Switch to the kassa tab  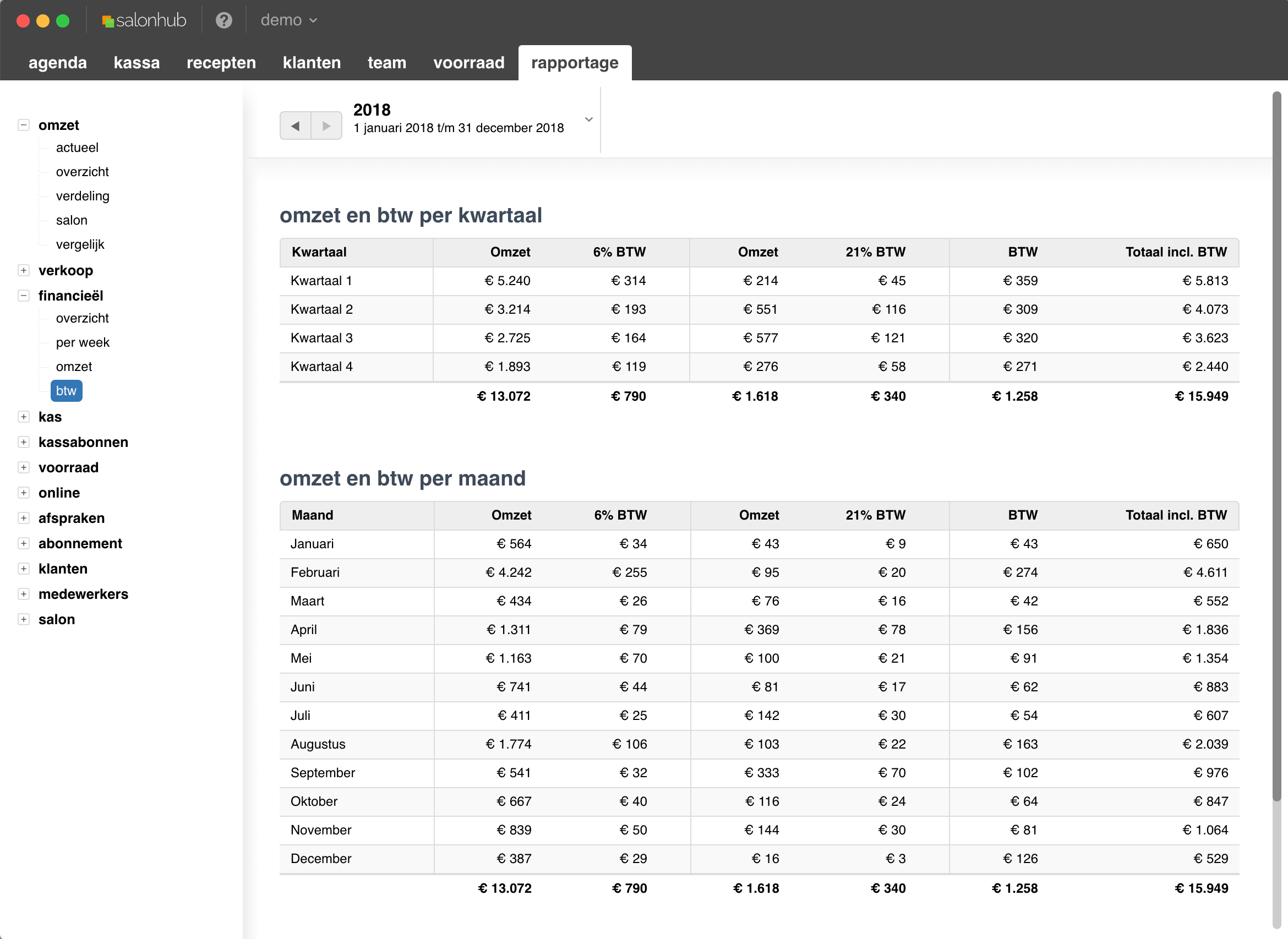pos(137,63)
